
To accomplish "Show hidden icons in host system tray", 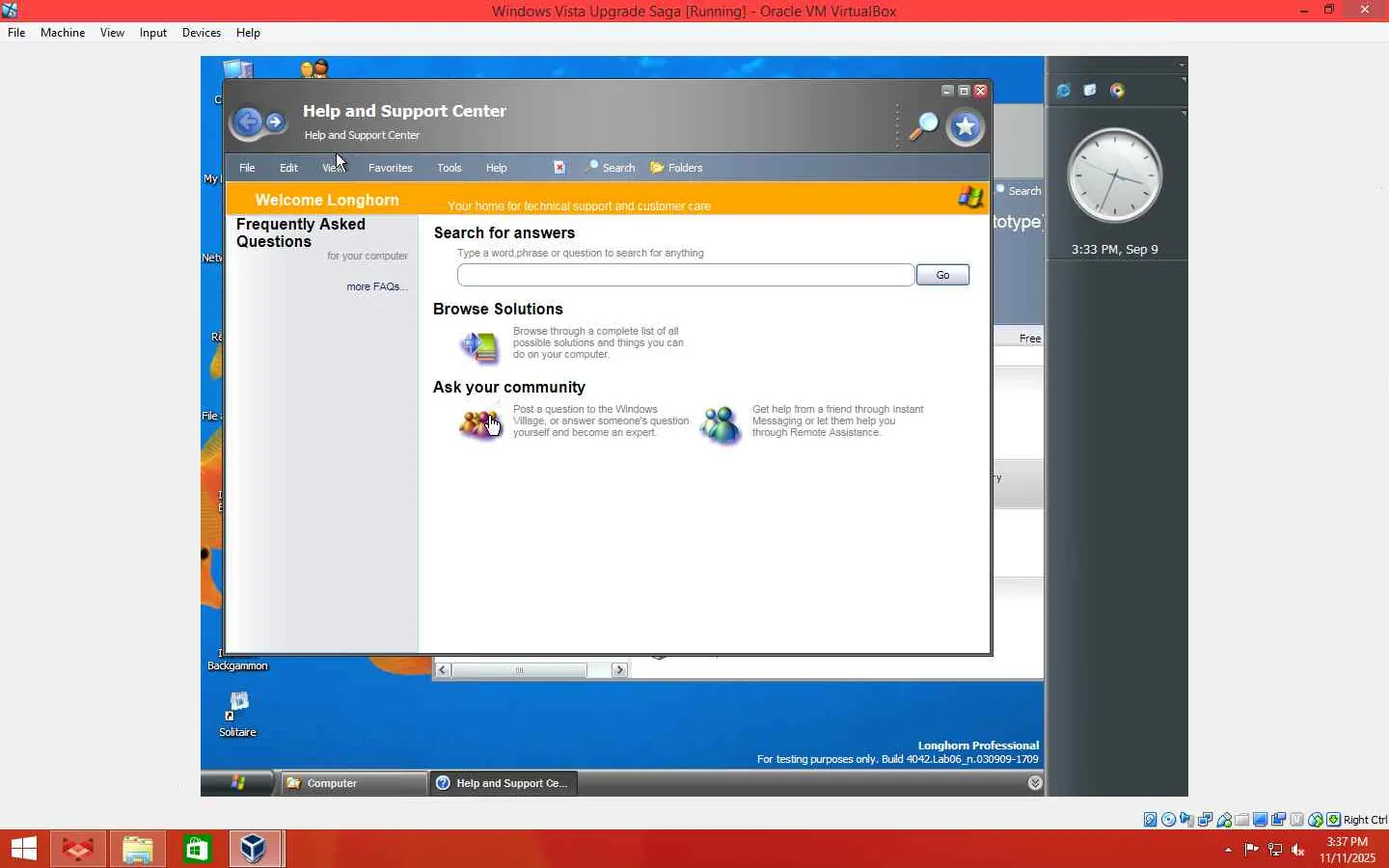I will coord(1228,850).
